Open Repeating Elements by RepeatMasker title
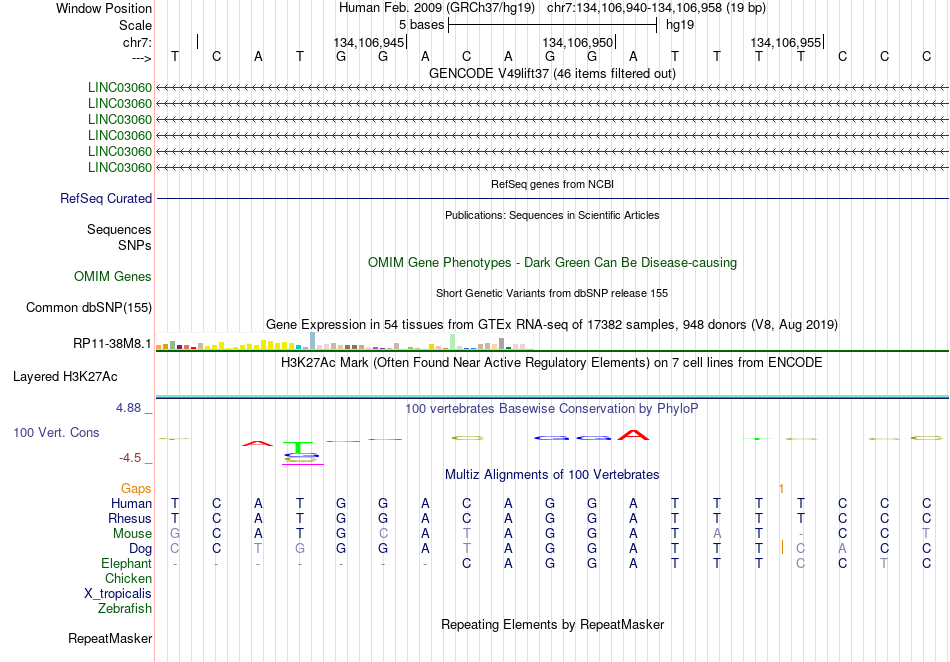 pyautogui.click(x=552, y=624)
